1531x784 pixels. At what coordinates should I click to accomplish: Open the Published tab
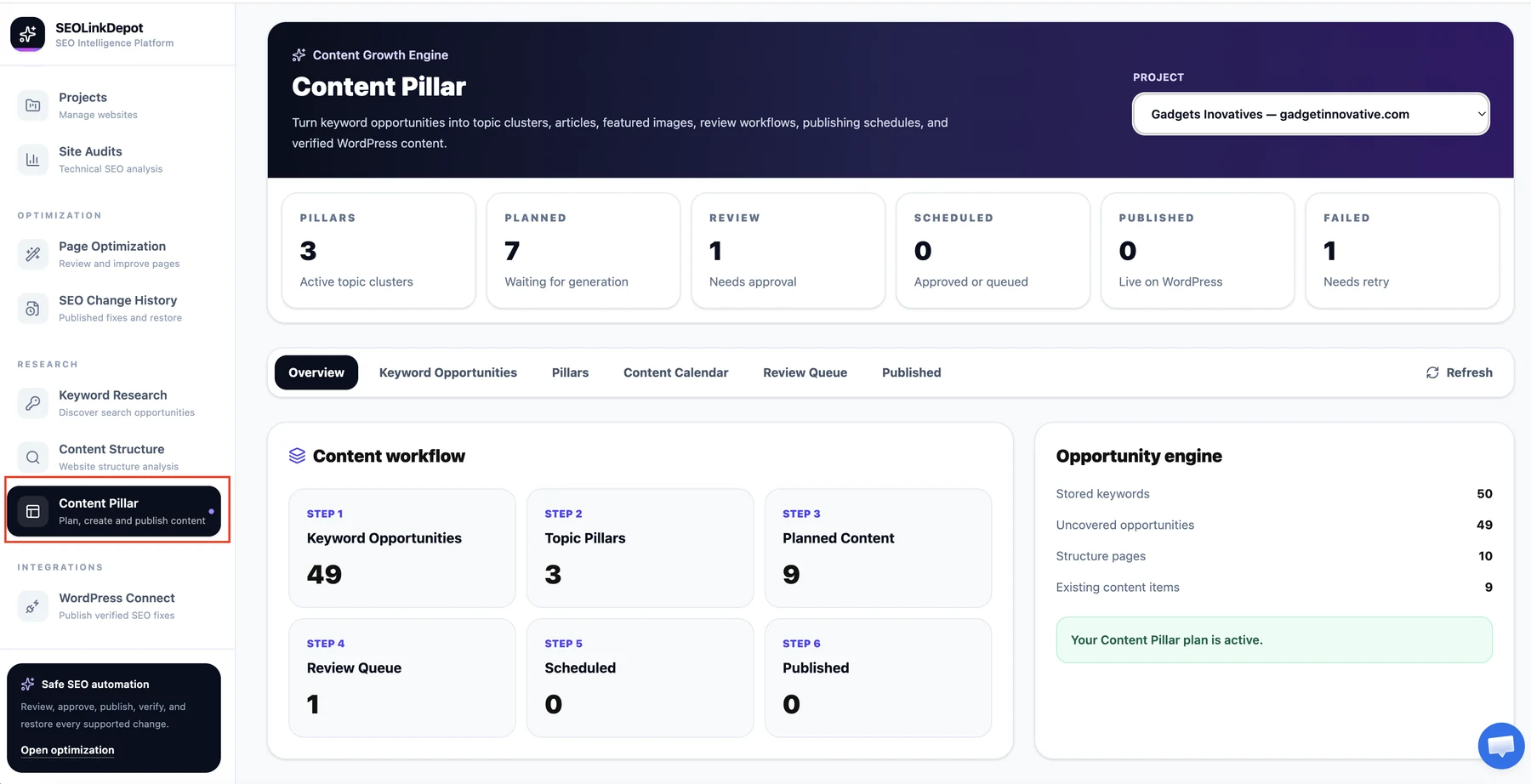click(912, 372)
